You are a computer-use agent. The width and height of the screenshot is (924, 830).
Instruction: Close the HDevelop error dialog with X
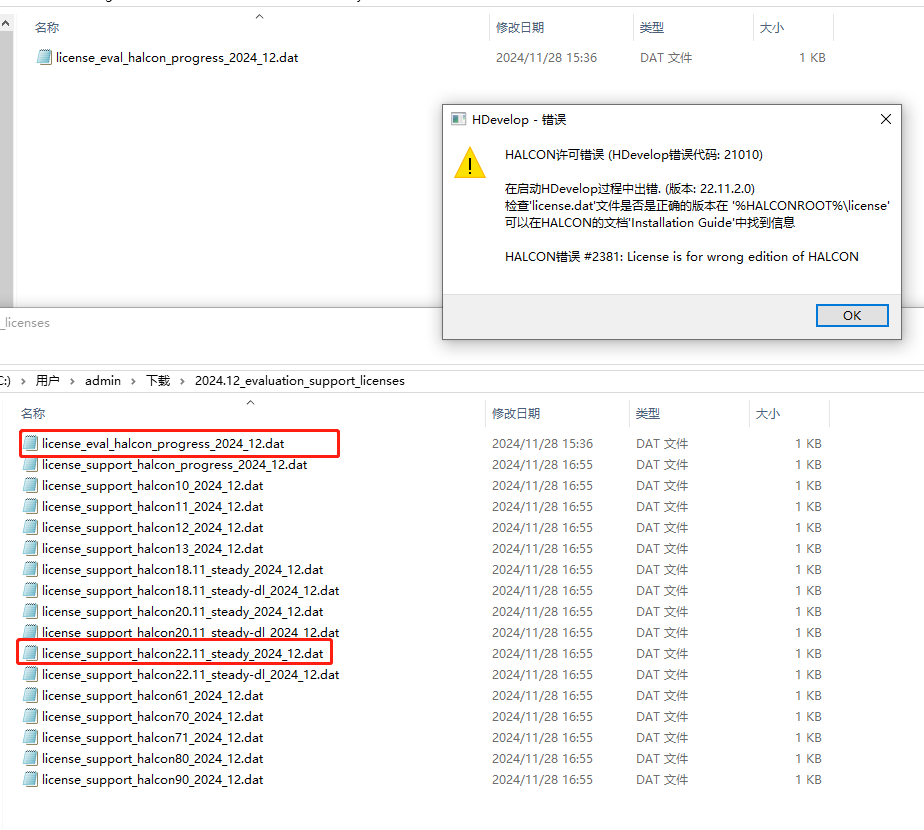(885, 119)
